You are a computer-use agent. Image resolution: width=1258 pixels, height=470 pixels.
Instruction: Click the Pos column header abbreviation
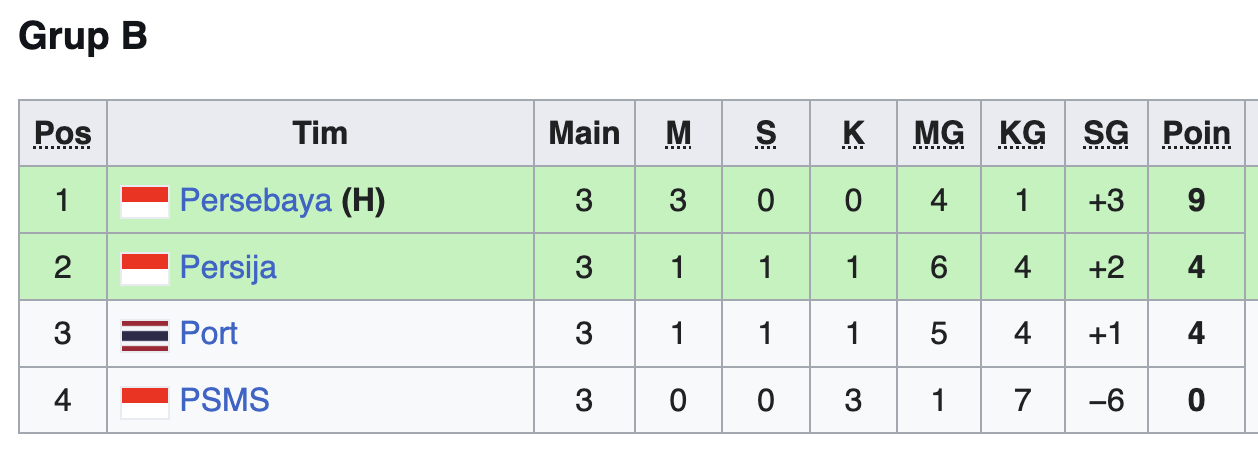pyautogui.click(x=63, y=133)
